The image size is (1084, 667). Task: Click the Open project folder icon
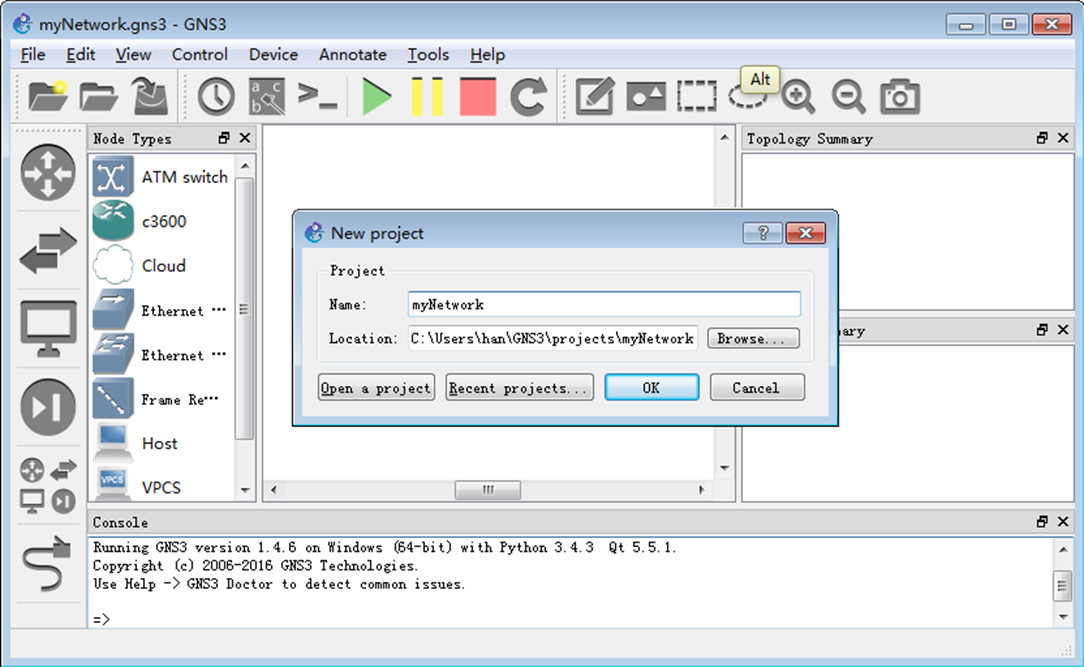point(98,97)
